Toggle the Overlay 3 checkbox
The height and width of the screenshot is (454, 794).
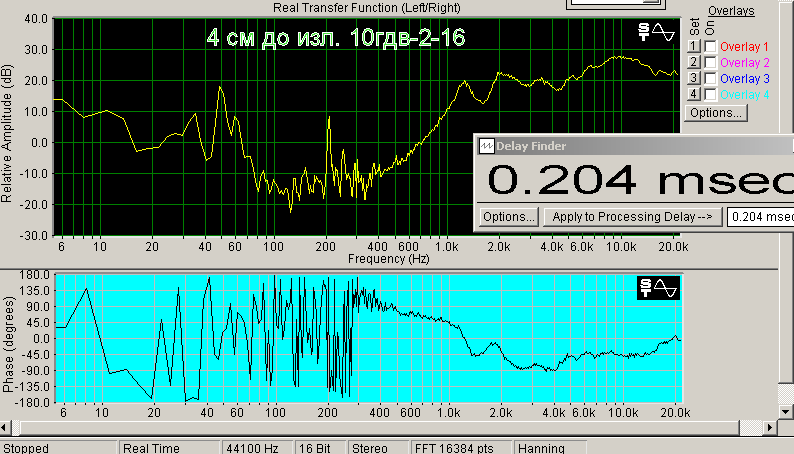pos(710,79)
